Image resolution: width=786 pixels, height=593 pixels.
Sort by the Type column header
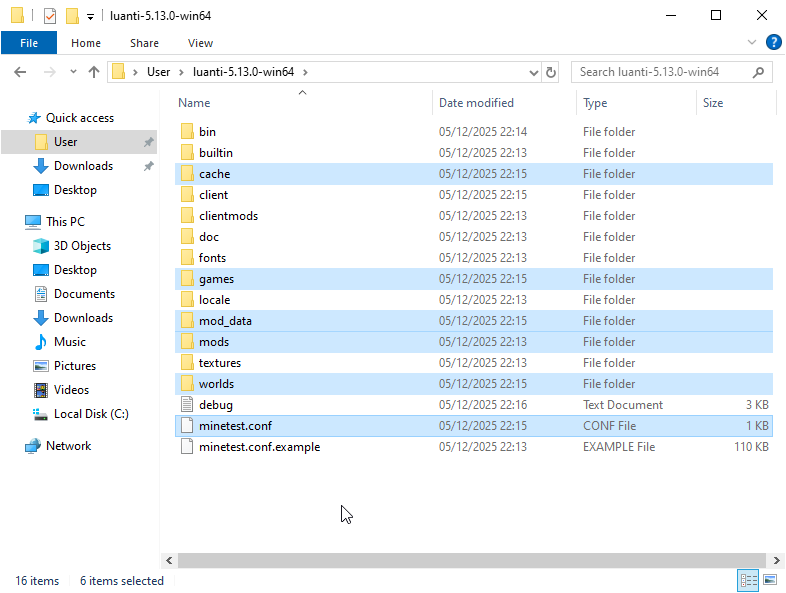click(x=595, y=103)
